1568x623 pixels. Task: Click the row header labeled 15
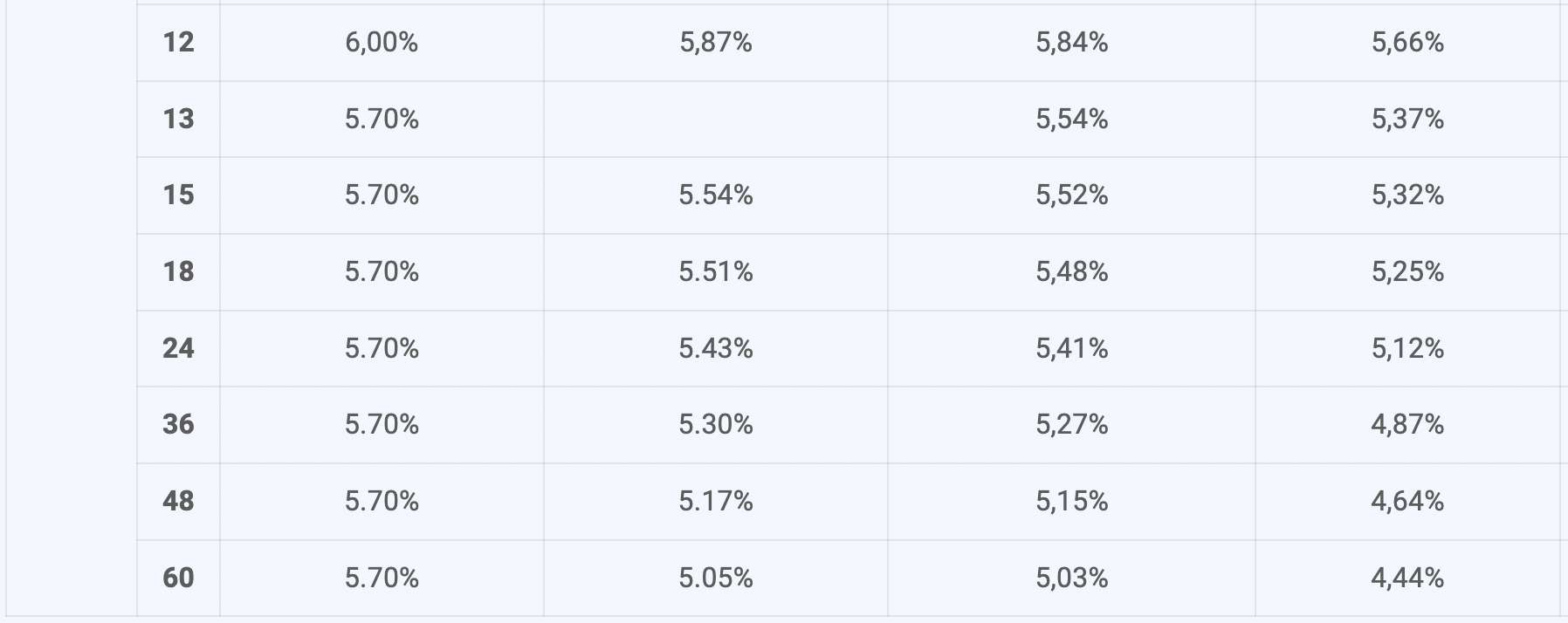point(178,195)
